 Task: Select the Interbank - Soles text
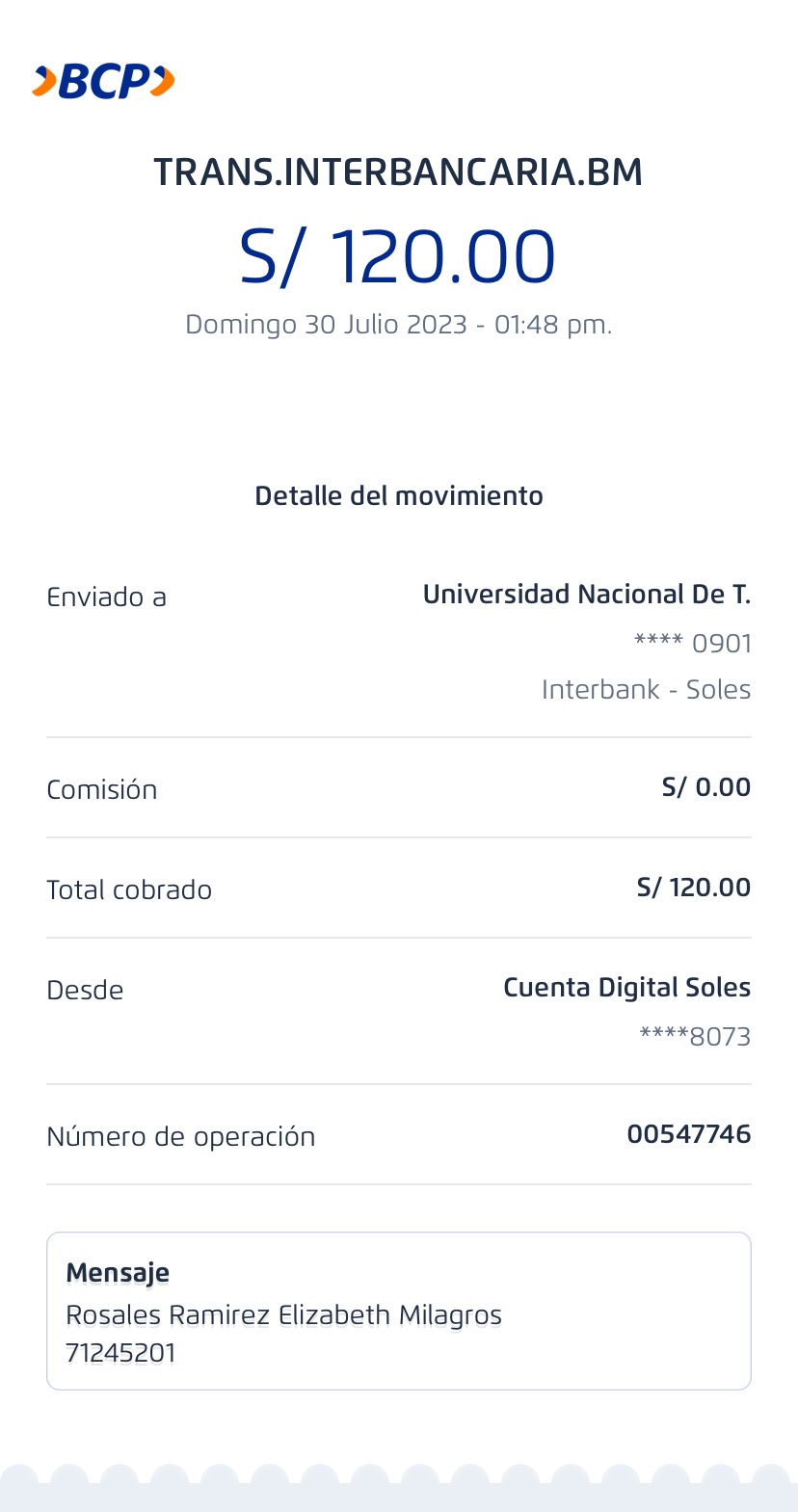pos(646,690)
